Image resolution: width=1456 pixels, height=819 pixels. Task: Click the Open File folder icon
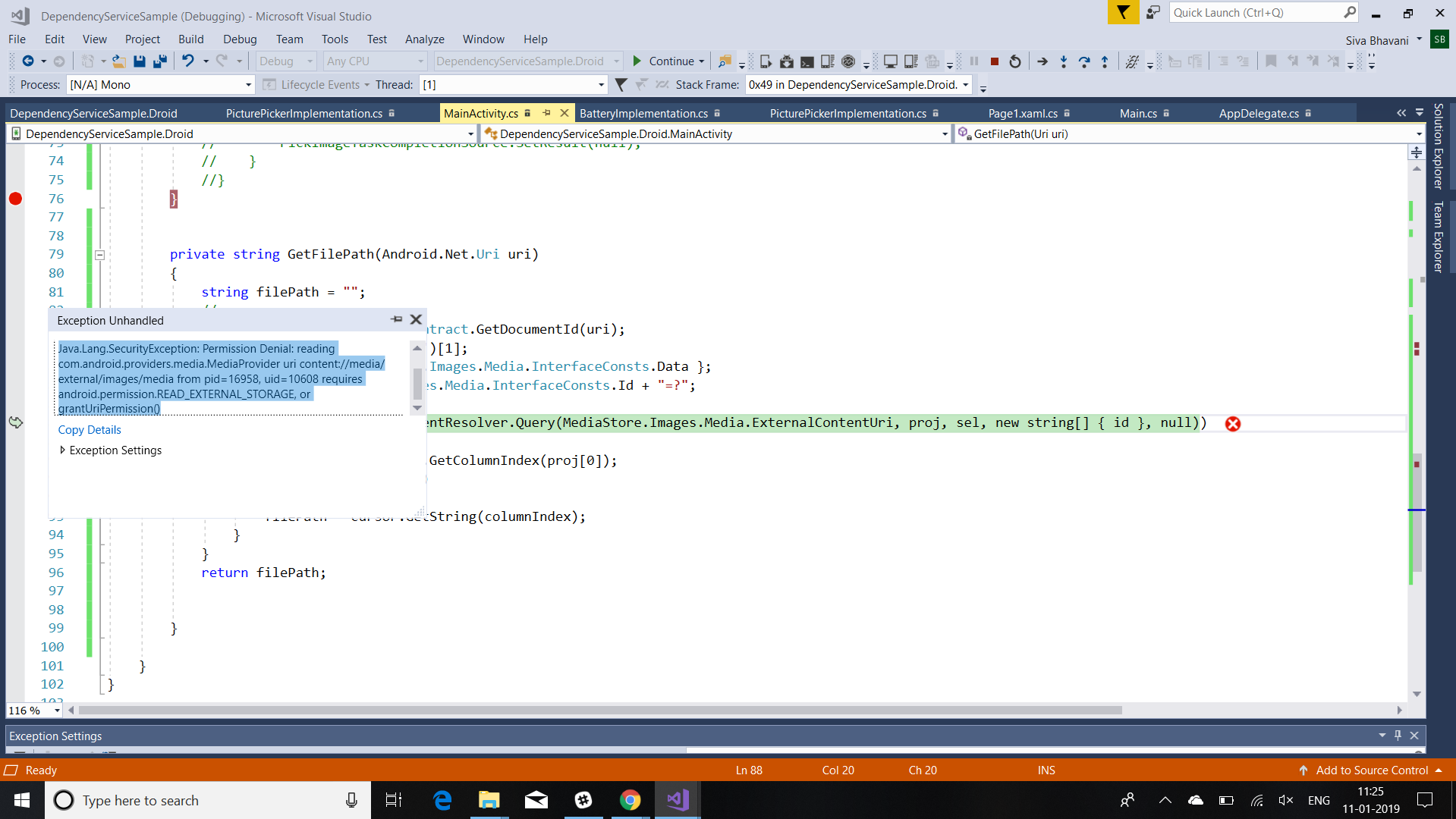[119, 61]
